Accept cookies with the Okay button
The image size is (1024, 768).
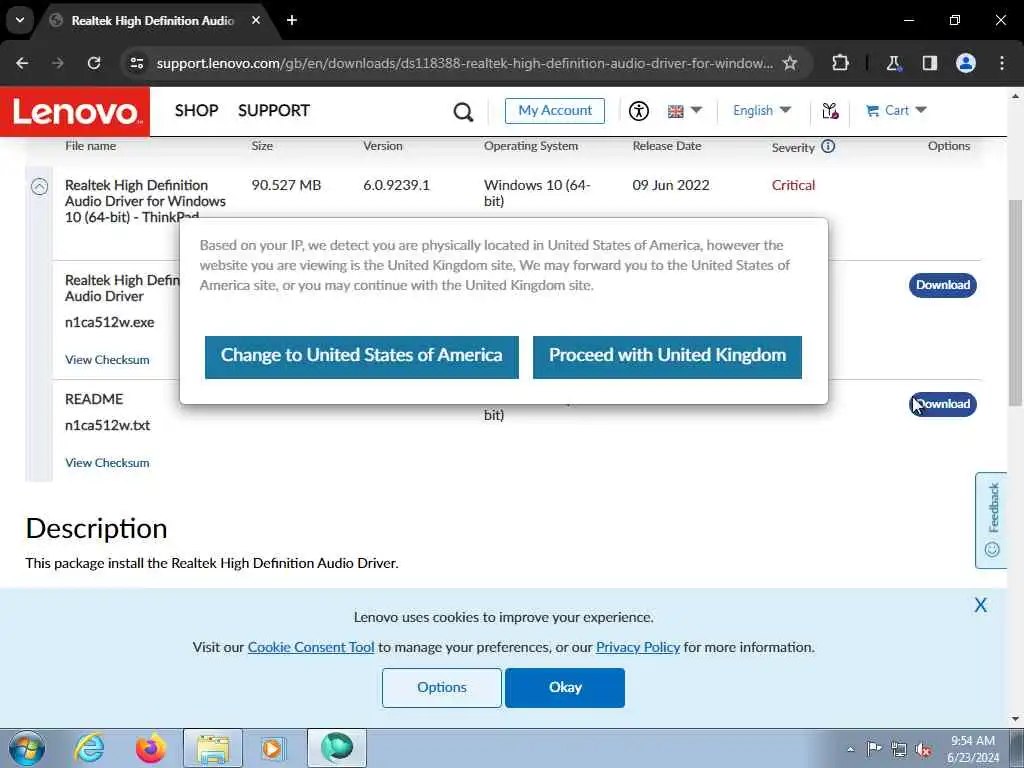pos(565,688)
